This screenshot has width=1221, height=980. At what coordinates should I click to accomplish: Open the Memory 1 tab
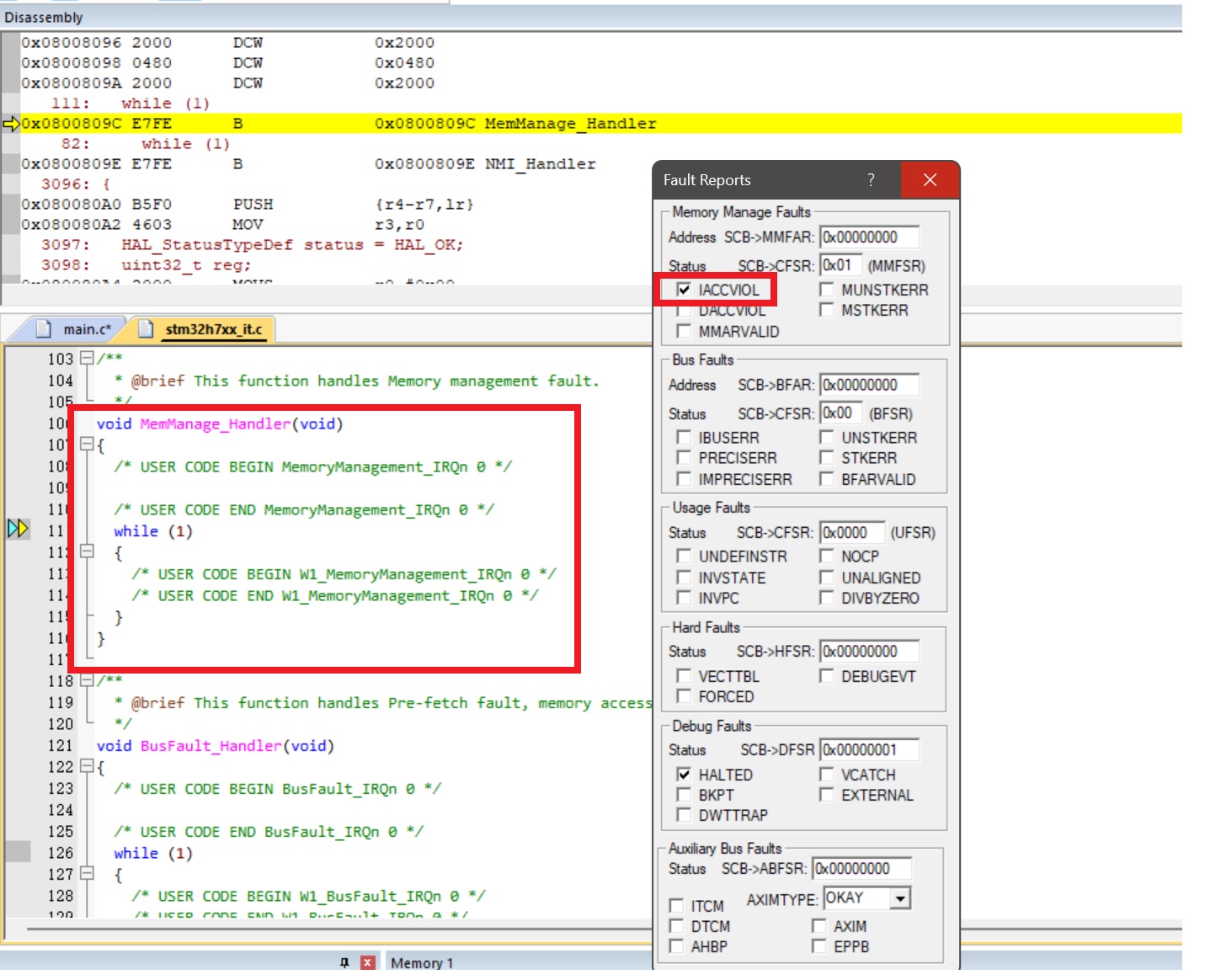pyautogui.click(x=422, y=962)
